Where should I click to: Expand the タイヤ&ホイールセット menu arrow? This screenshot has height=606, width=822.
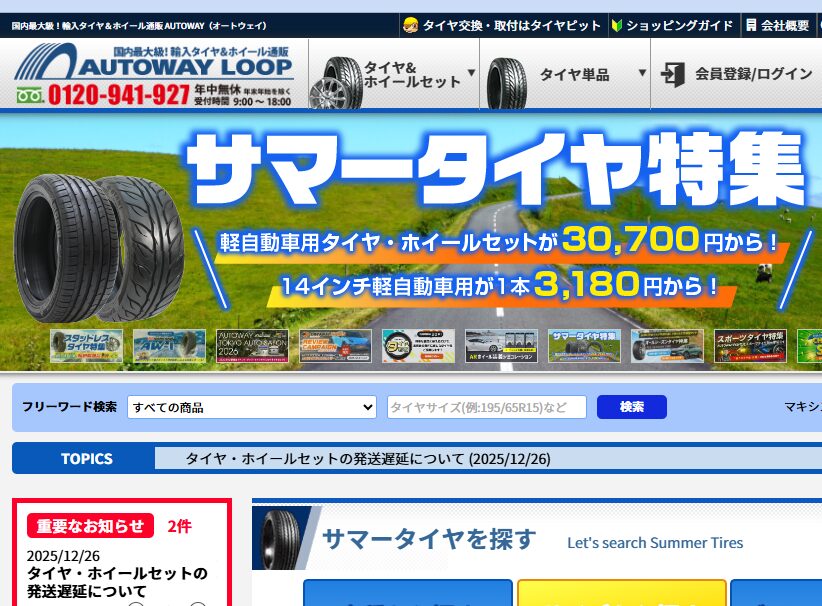coord(471,73)
